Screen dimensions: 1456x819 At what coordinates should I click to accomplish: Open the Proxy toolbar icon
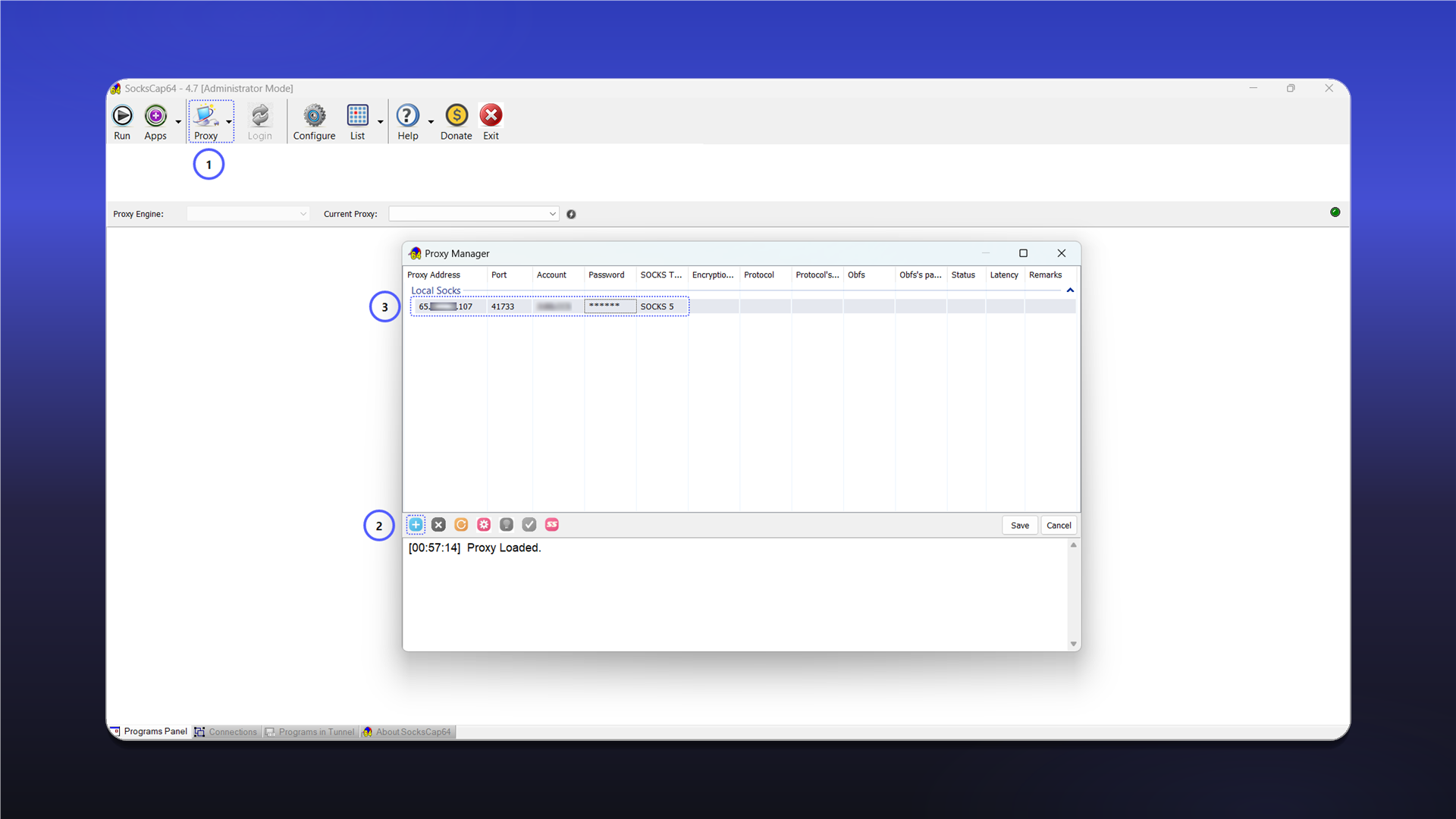206,115
